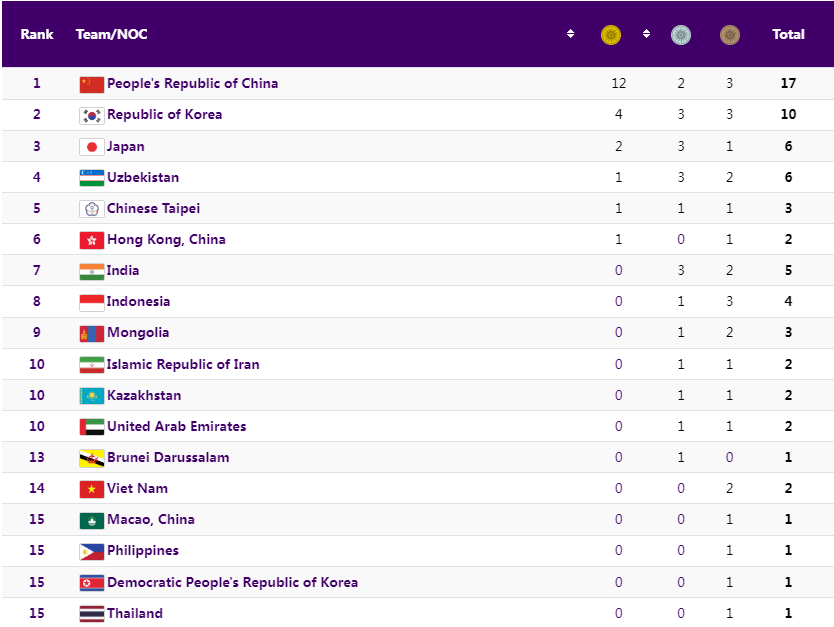This screenshot has width=834, height=627.
Task: Click the Viet Nam table row name
Action: tap(137, 488)
